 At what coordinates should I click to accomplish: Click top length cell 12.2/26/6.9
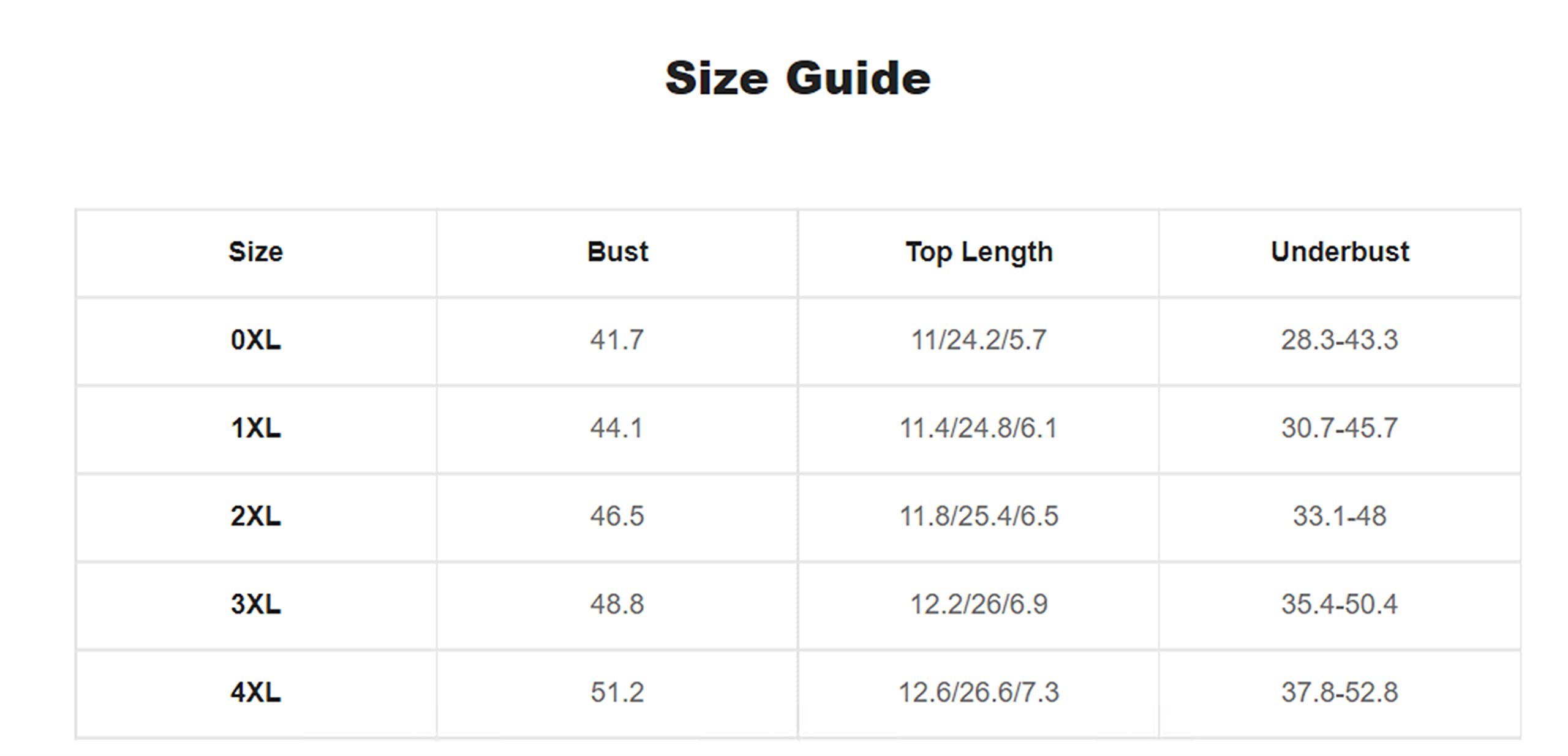[x=979, y=604]
